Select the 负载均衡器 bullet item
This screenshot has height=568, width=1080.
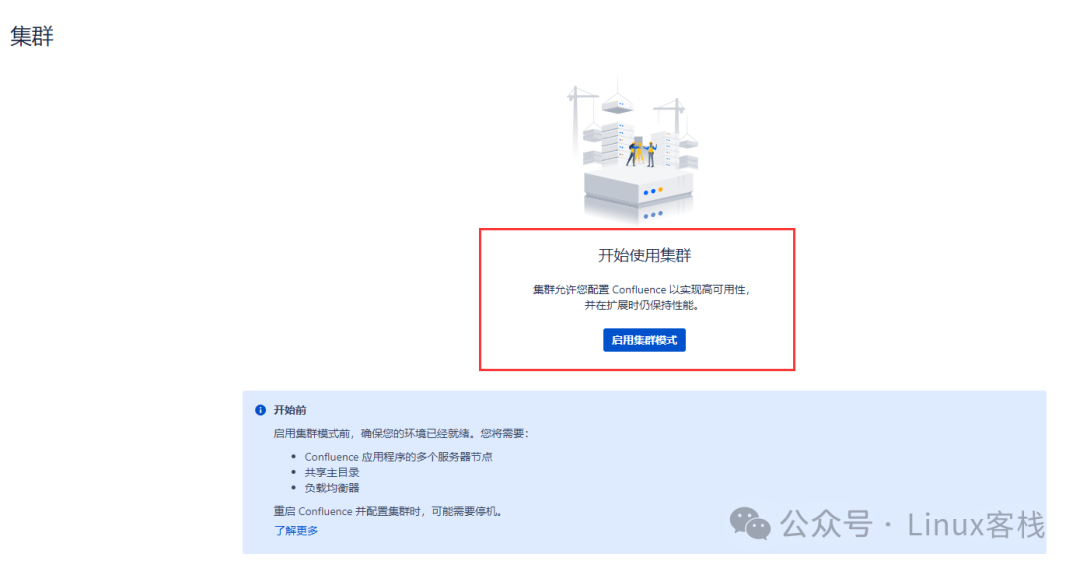tap(332, 488)
